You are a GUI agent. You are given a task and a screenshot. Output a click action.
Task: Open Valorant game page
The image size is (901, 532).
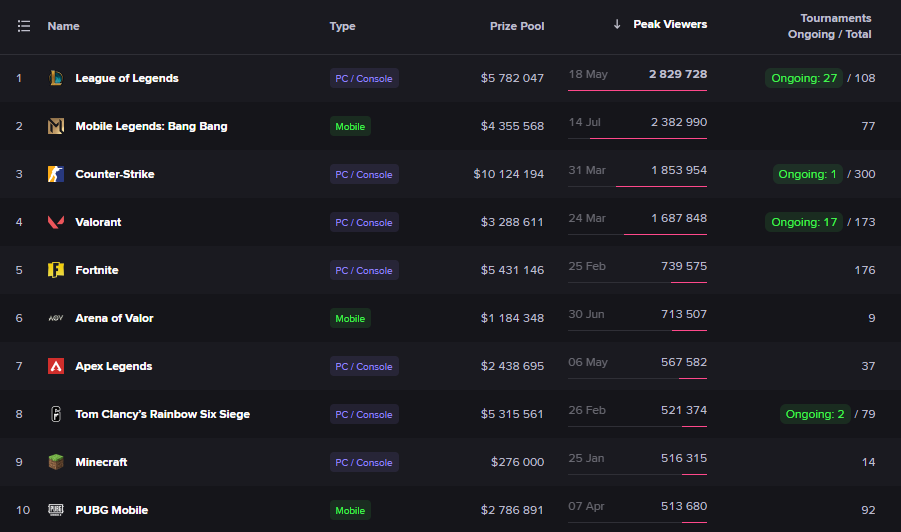[98, 222]
